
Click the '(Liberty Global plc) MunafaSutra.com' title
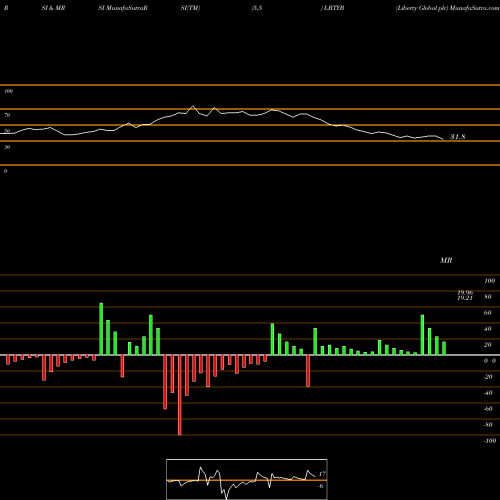[x=447, y=8]
